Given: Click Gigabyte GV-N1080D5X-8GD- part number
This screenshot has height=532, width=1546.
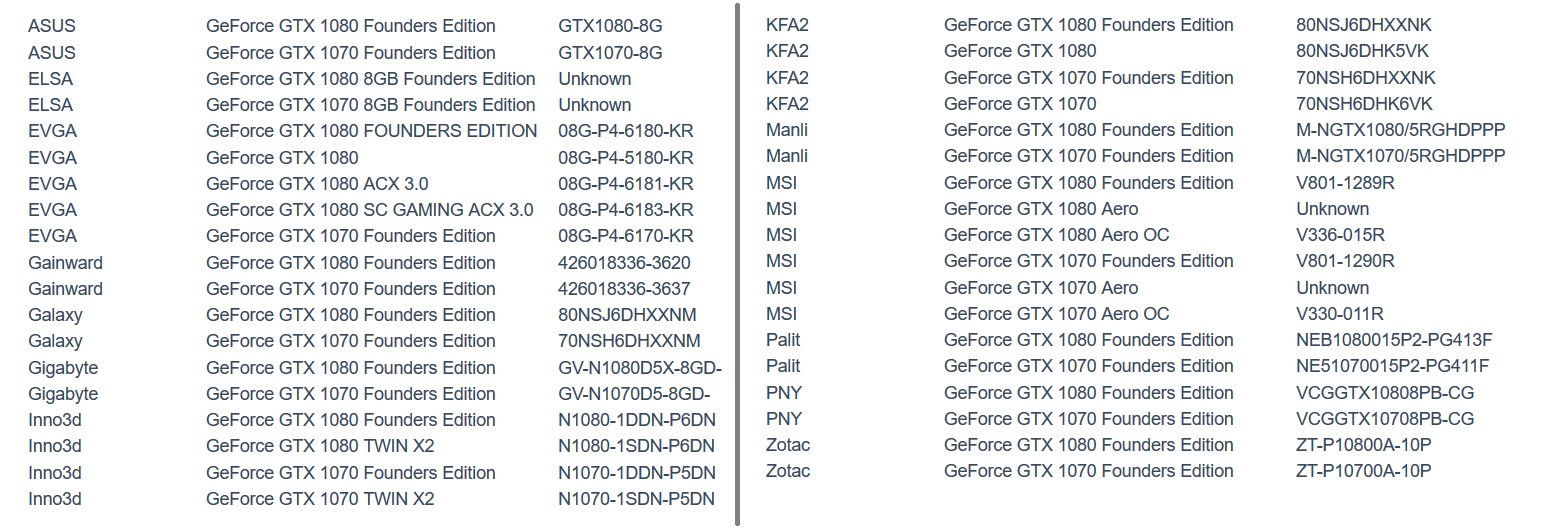Looking at the screenshot, I should point(640,368).
